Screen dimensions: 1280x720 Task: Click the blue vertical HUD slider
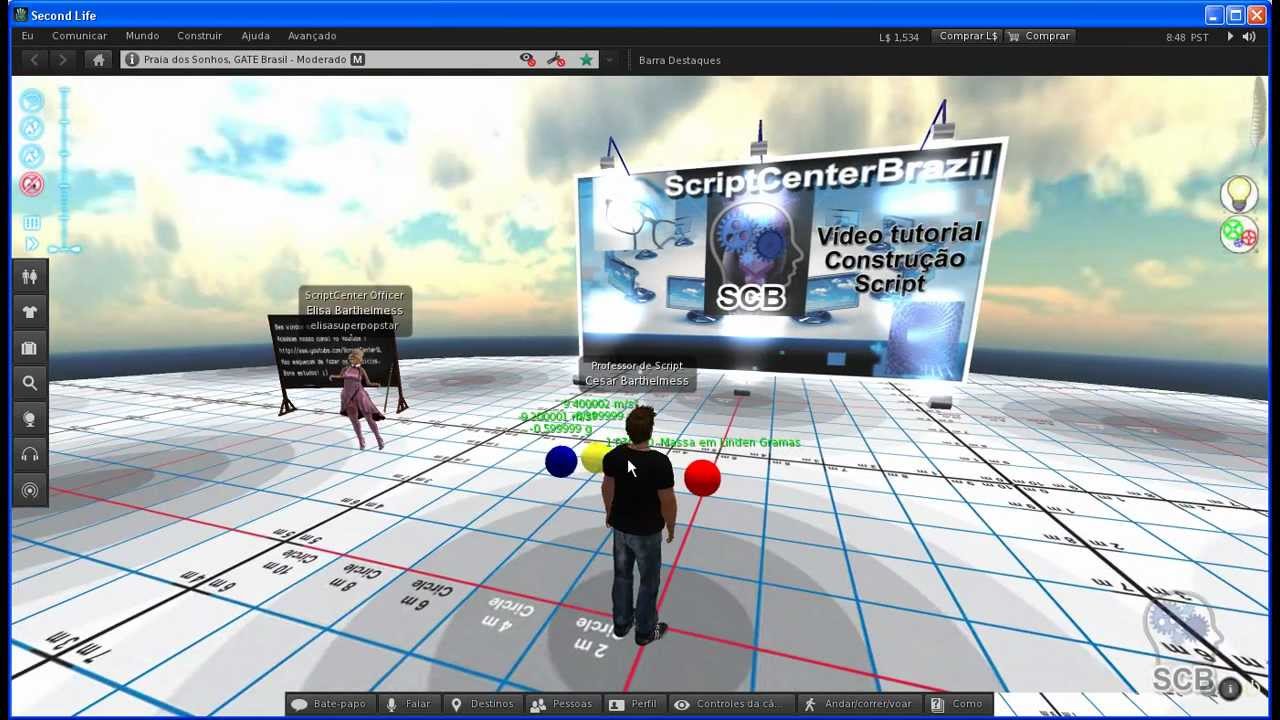(65, 168)
